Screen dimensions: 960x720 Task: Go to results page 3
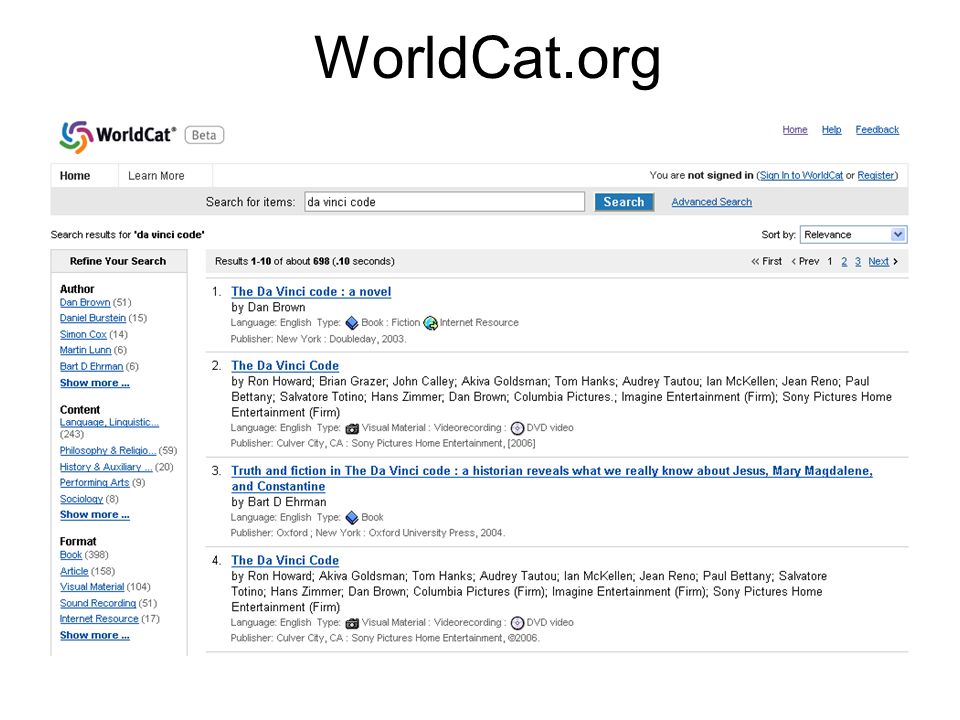[x=858, y=261]
